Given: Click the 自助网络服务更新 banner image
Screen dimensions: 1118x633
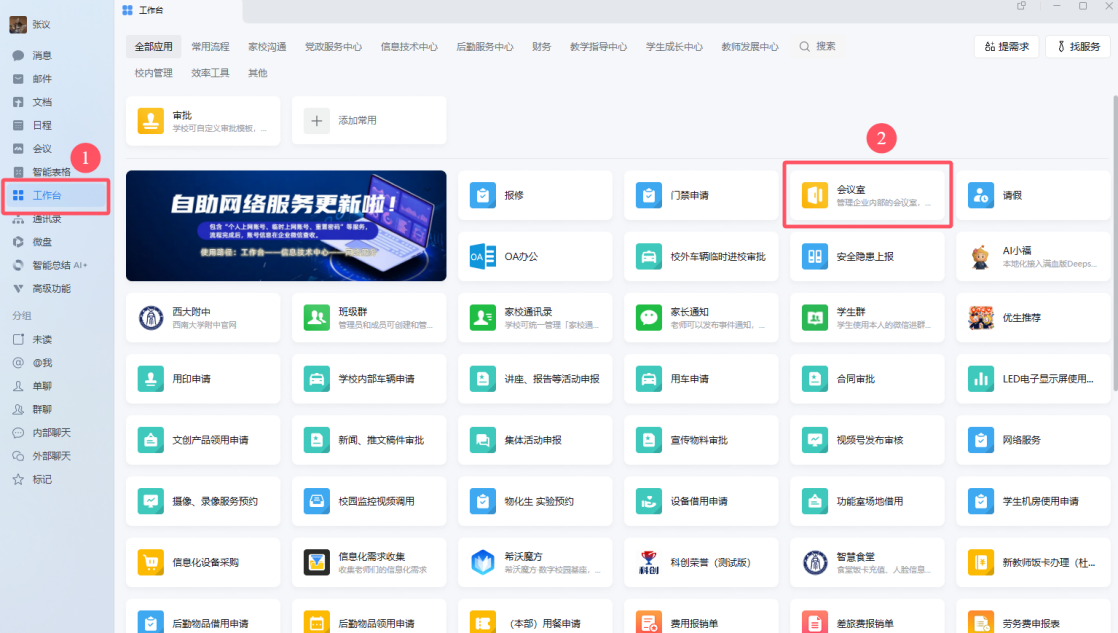Looking at the screenshot, I should coord(286,225).
